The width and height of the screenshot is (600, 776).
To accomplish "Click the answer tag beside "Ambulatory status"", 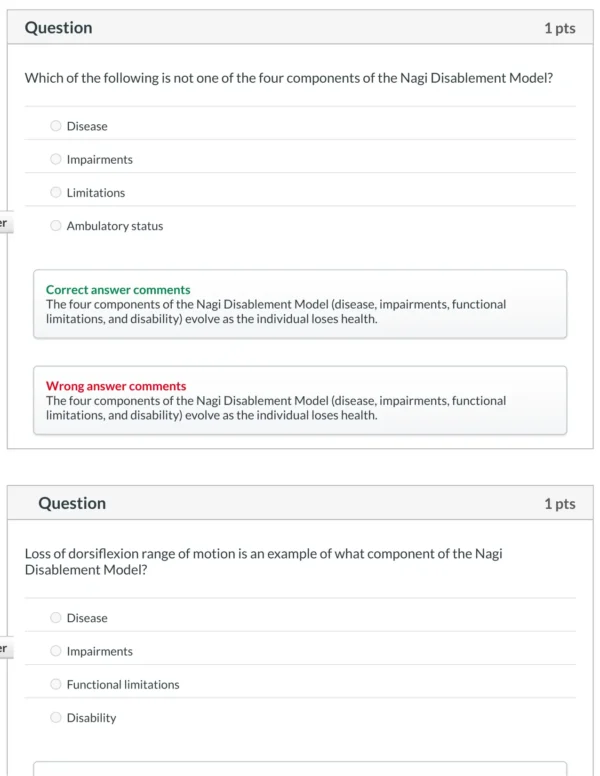I will [x=5, y=224].
